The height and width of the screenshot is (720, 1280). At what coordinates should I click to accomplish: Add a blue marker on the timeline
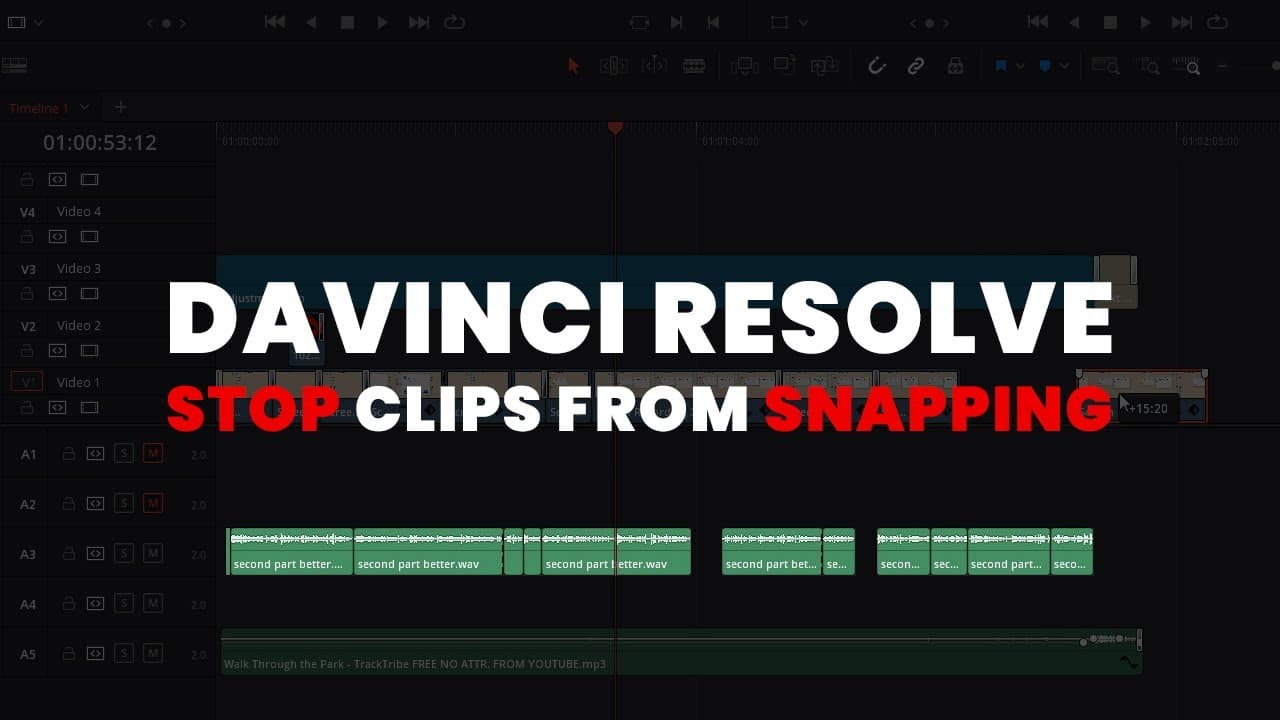click(x=1045, y=66)
